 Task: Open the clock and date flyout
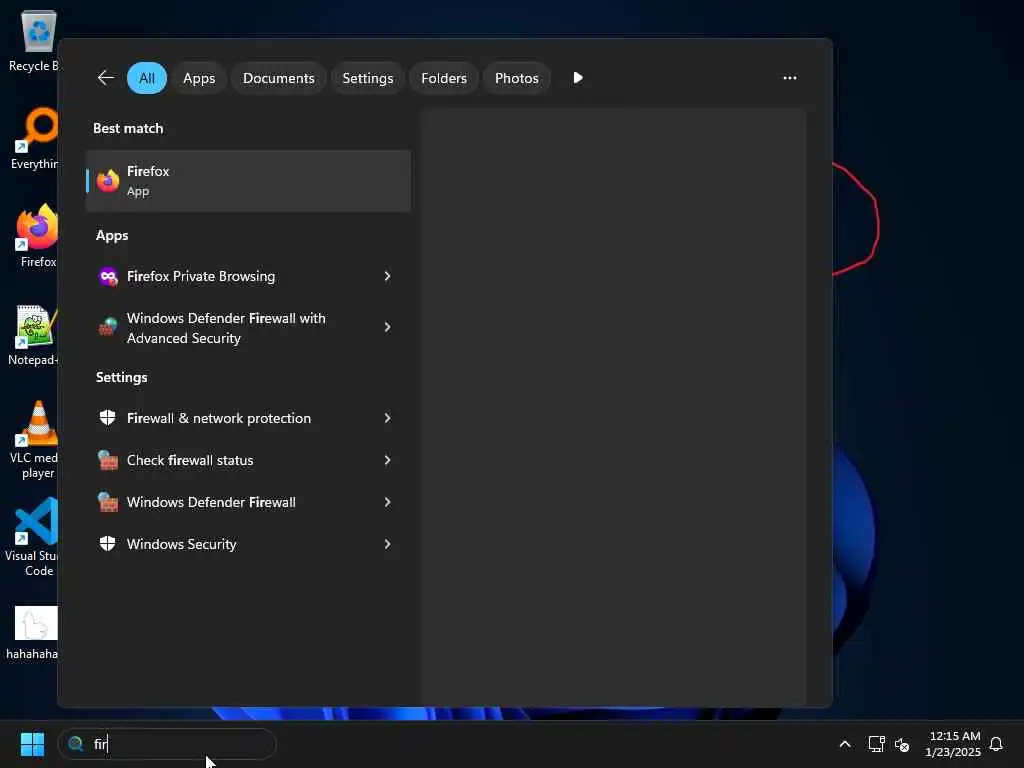(x=953, y=744)
